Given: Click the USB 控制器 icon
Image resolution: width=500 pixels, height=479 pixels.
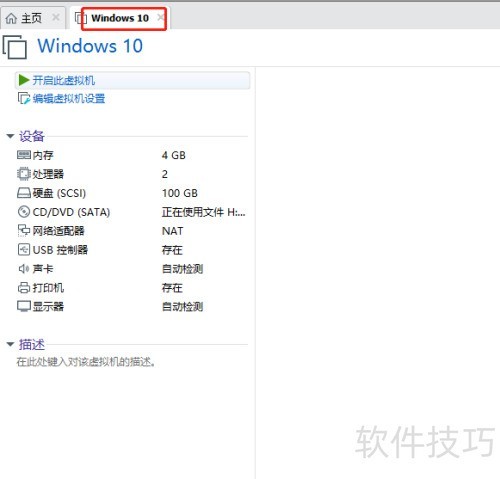Looking at the screenshot, I should click(24, 250).
